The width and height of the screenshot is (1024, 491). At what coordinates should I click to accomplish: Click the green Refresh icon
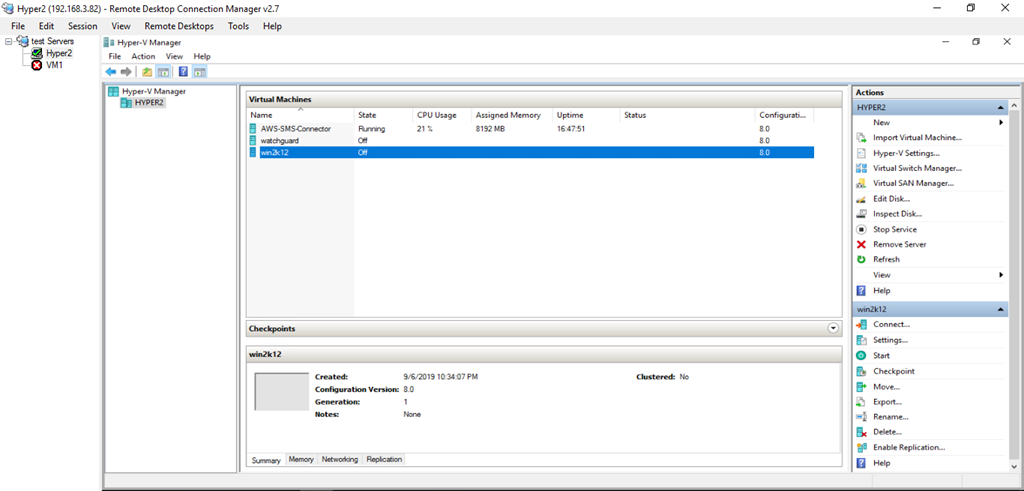click(861, 259)
